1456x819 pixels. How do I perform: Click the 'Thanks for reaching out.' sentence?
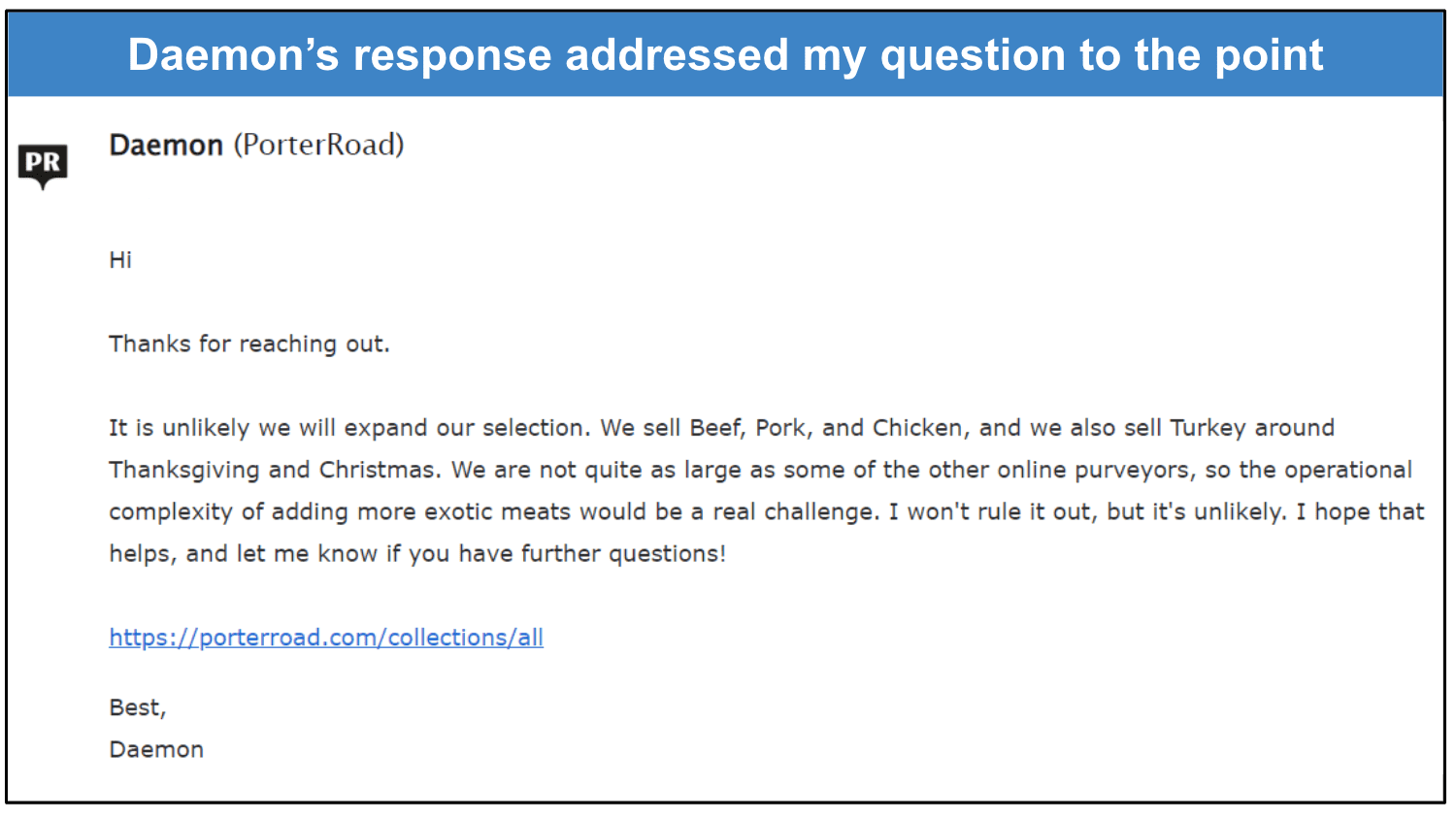pyautogui.click(x=249, y=344)
